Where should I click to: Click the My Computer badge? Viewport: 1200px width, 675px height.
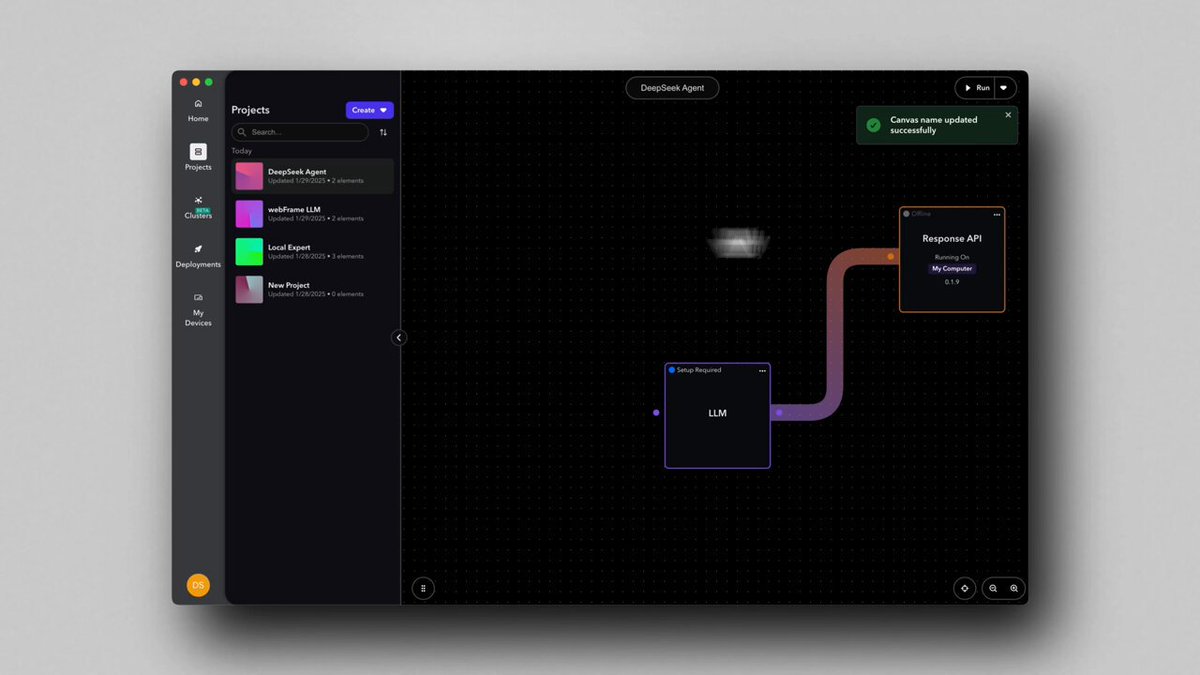coord(952,269)
